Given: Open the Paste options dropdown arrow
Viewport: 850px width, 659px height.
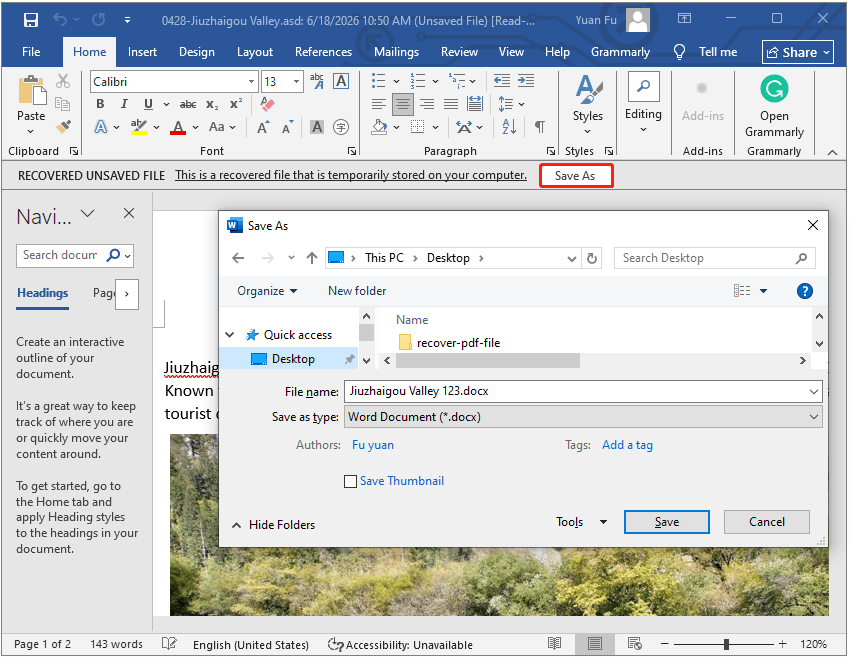Looking at the screenshot, I should (x=31, y=131).
